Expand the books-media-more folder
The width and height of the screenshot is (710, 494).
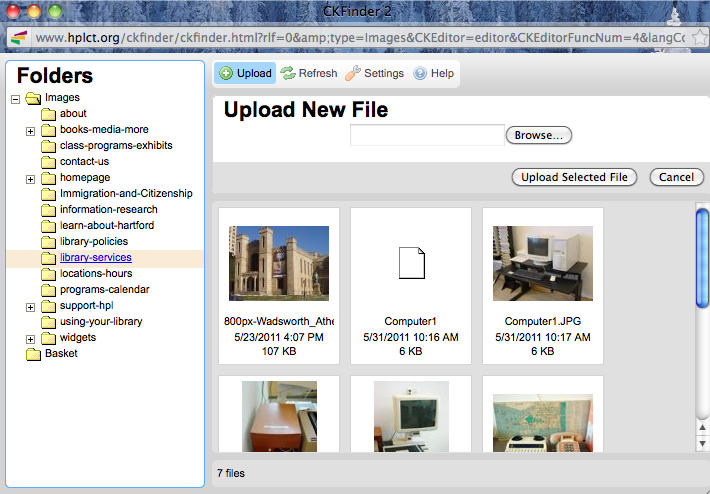30,132
